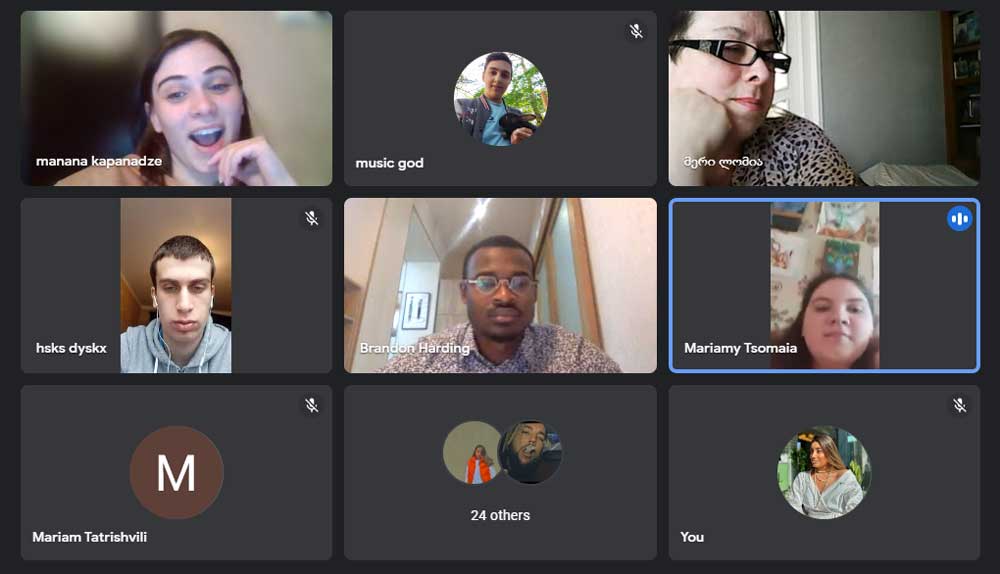1000x574 pixels.
Task: Select hsks dyskx video feed
Action: (176, 285)
